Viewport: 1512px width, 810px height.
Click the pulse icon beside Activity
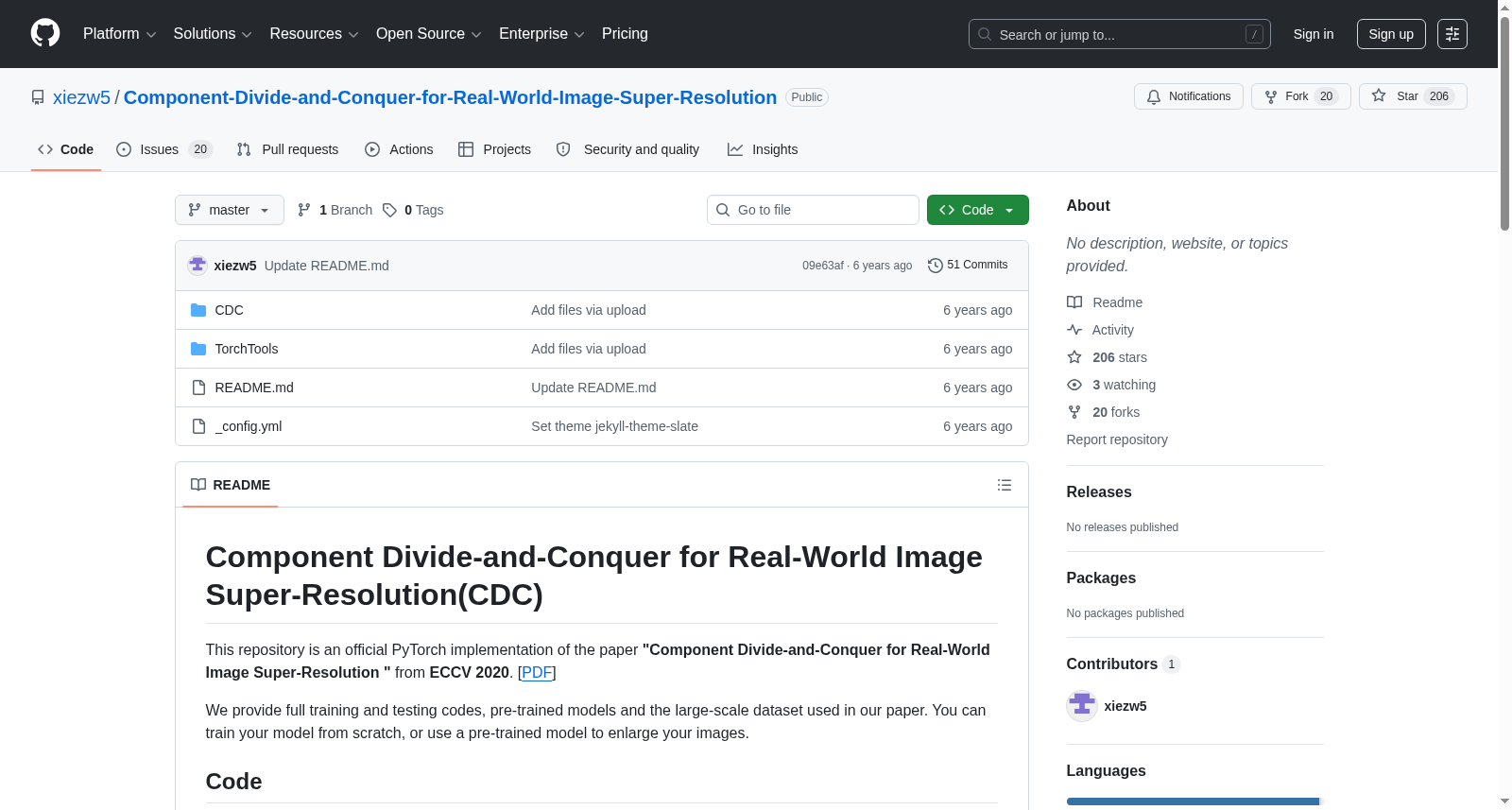pos(1074,330)
